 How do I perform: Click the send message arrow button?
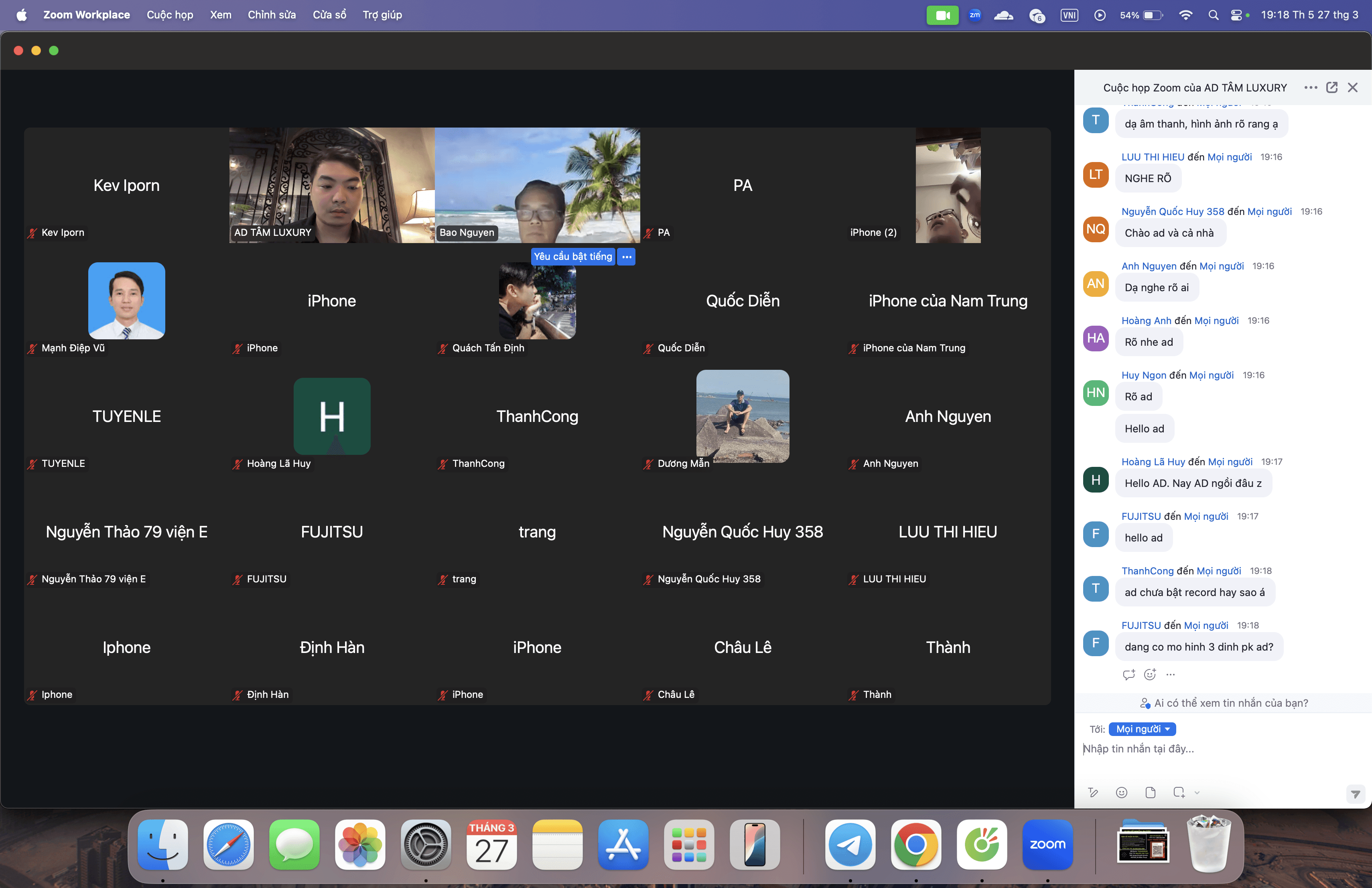(x=1355, y=794)
